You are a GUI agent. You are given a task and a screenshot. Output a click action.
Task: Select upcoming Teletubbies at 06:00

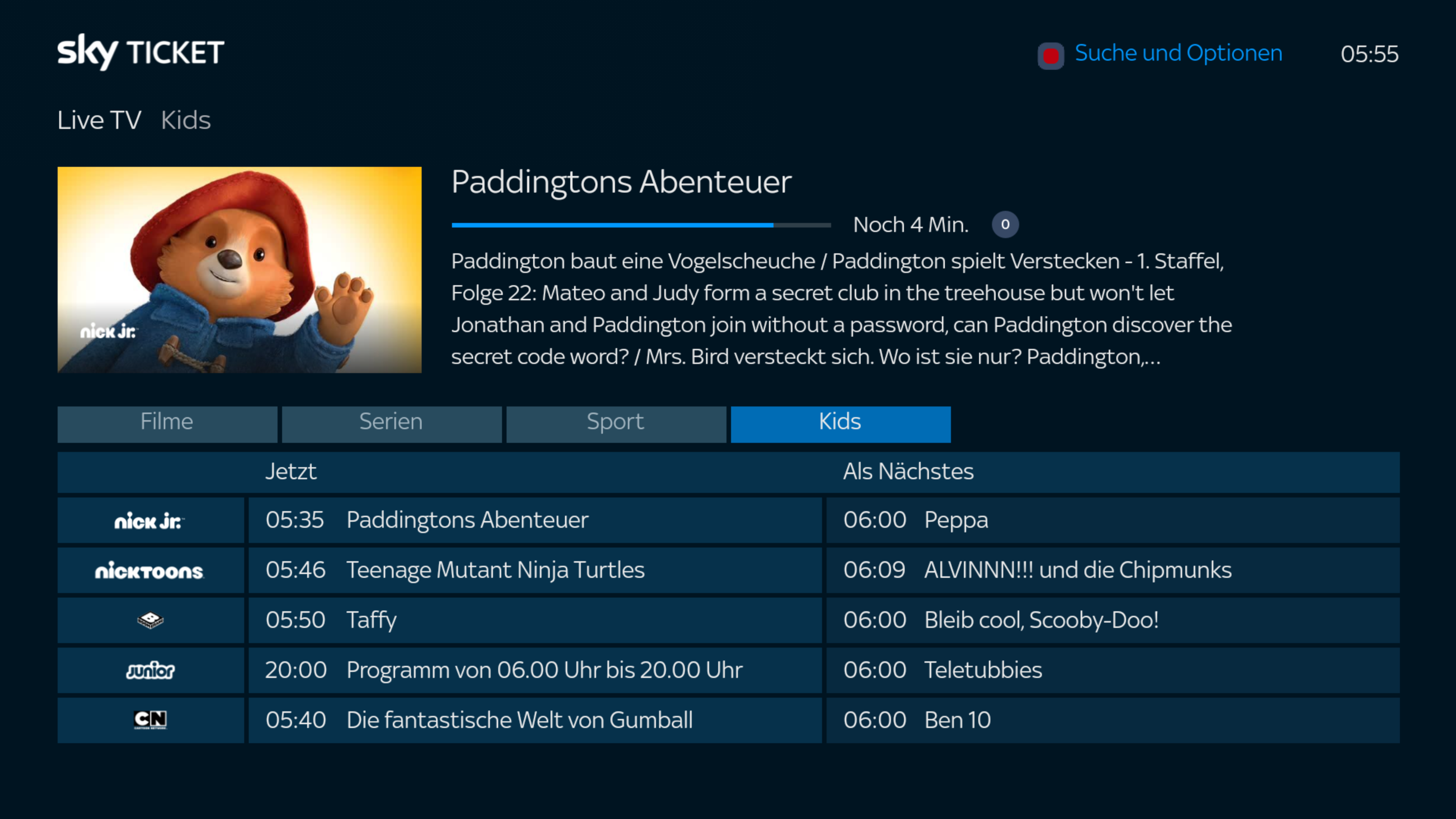[1113, 670]
